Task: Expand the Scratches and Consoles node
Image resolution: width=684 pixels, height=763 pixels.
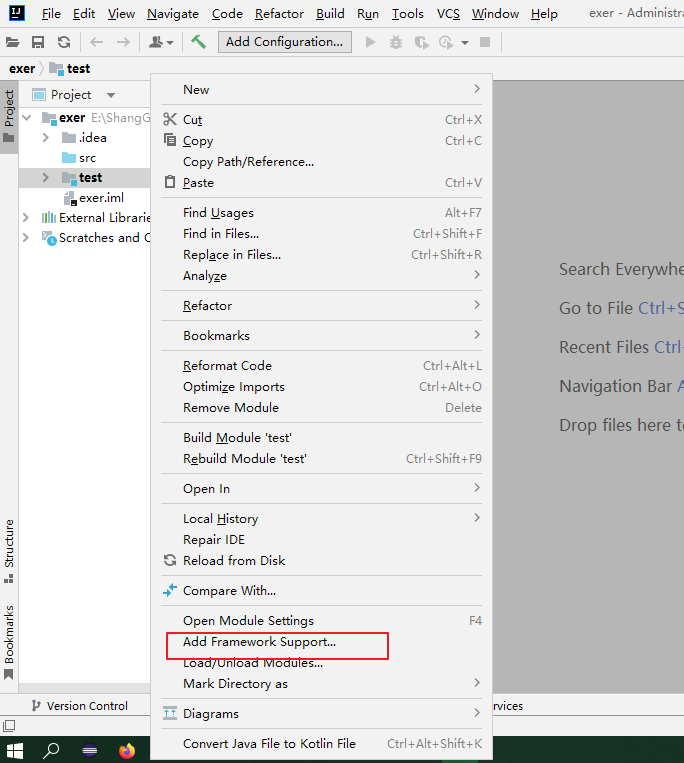Action: pos(26,237)
